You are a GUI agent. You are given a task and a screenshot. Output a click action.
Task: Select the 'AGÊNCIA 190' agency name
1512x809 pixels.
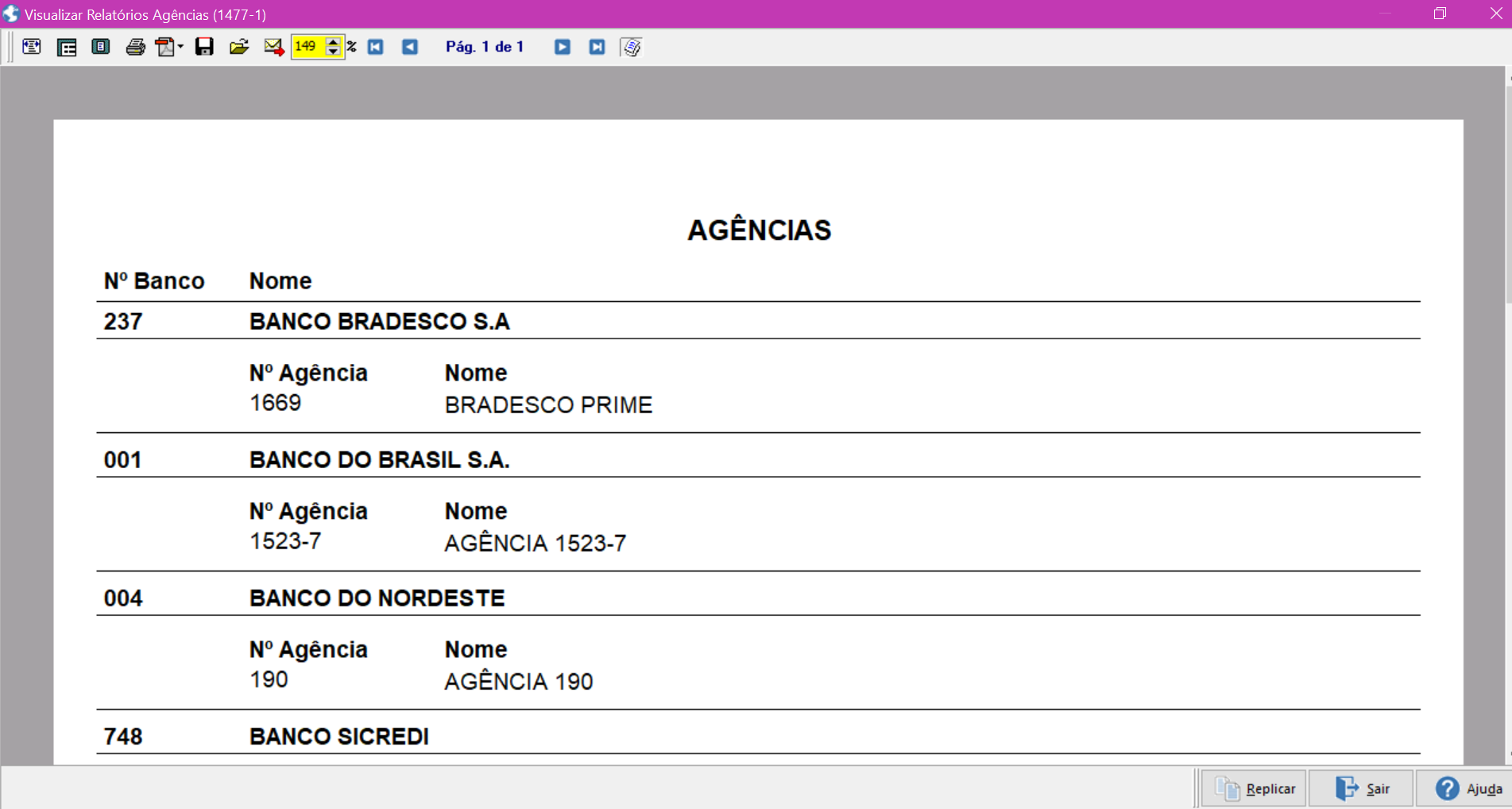tap(519, 682)
